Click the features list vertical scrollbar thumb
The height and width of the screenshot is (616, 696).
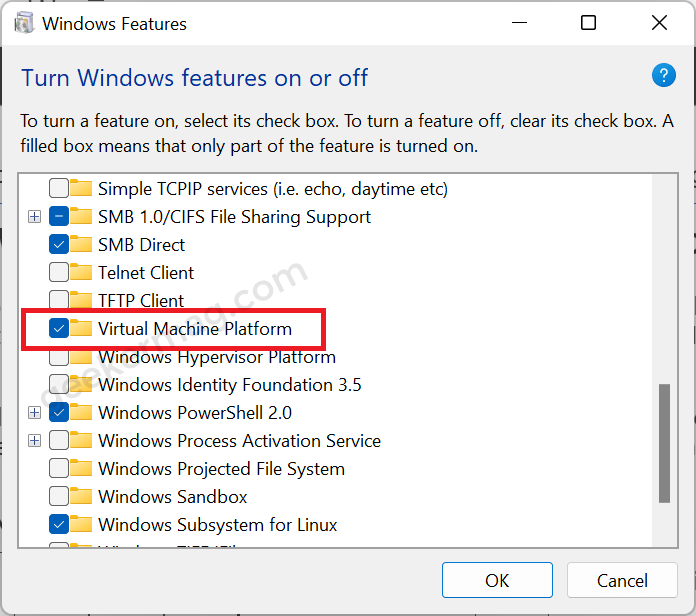click(x=664, y=443)
